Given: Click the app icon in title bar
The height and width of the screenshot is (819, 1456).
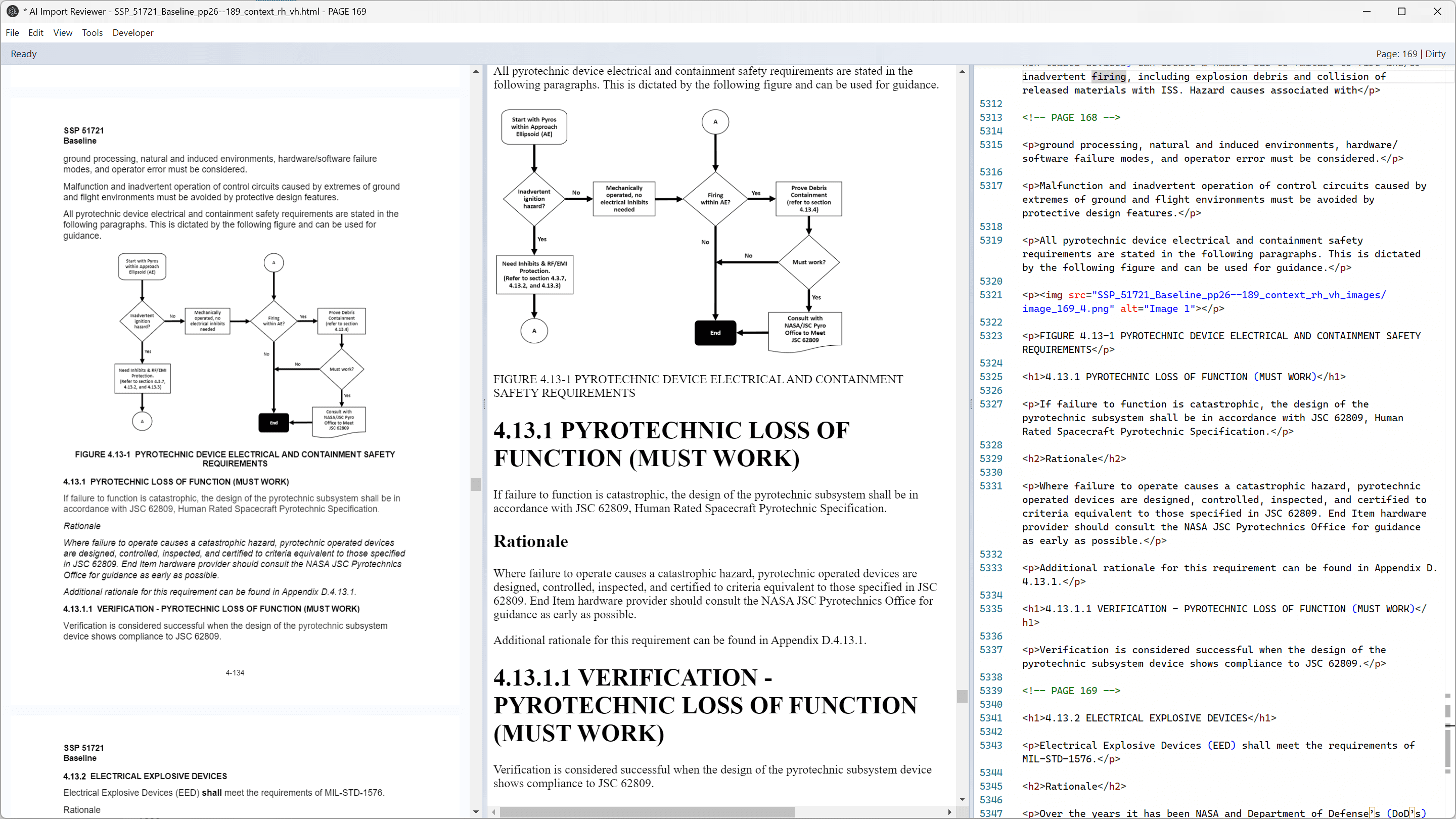Looking at the screenshot, I should (12, 11).
